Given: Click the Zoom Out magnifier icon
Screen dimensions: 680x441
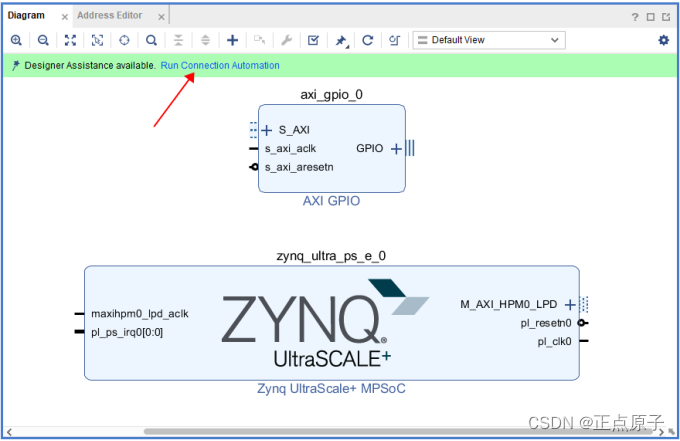Looking at the screenshot, I should pos(43,40).
